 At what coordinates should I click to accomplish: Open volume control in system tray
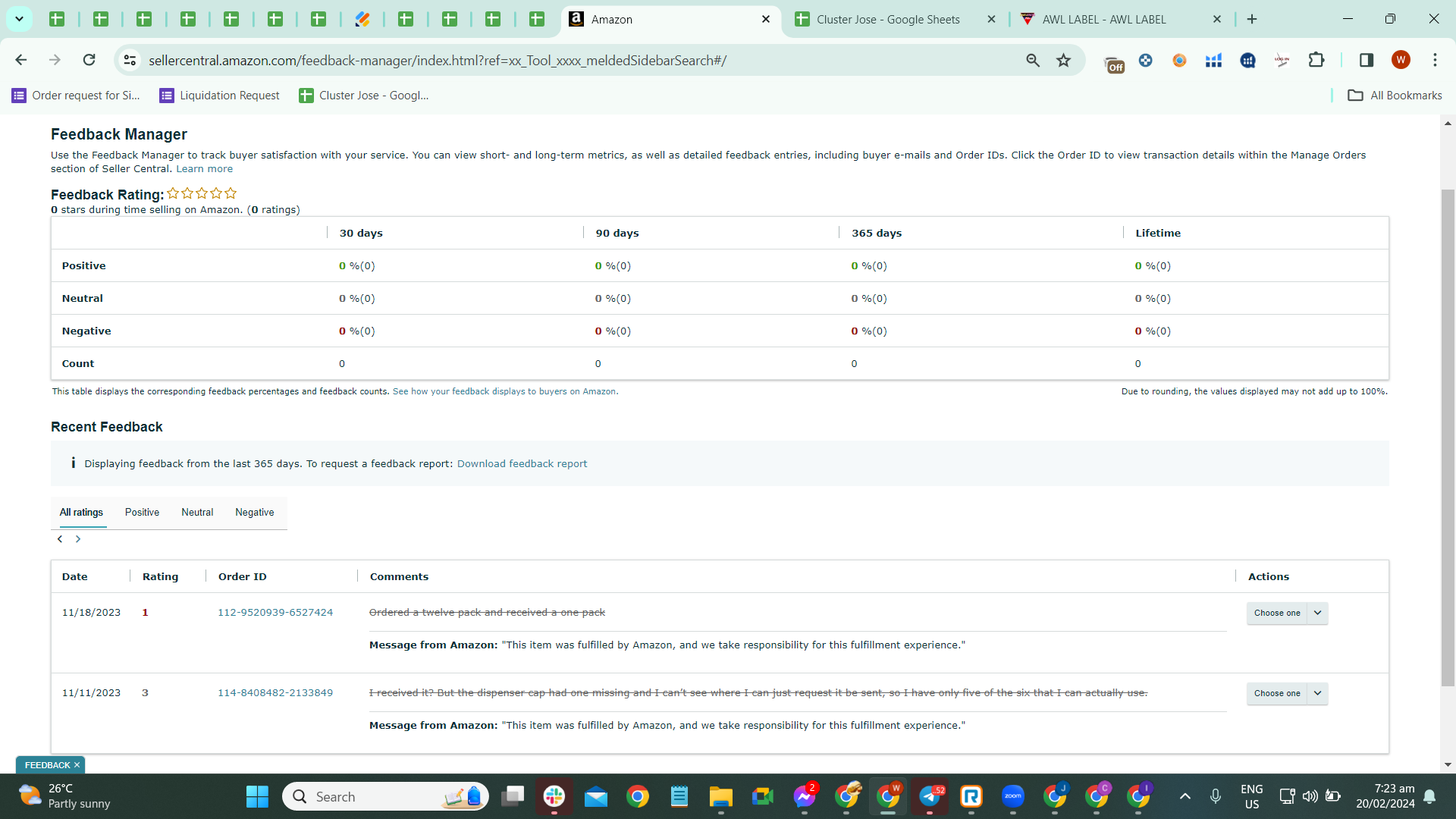1310,796
